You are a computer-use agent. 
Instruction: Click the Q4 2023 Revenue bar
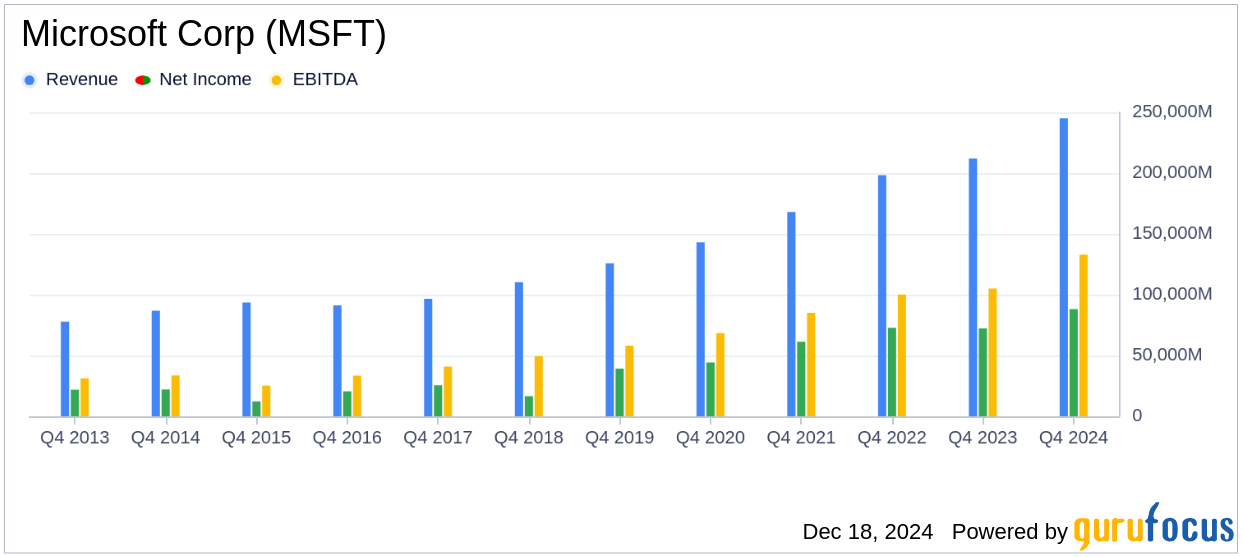(973, 288)
